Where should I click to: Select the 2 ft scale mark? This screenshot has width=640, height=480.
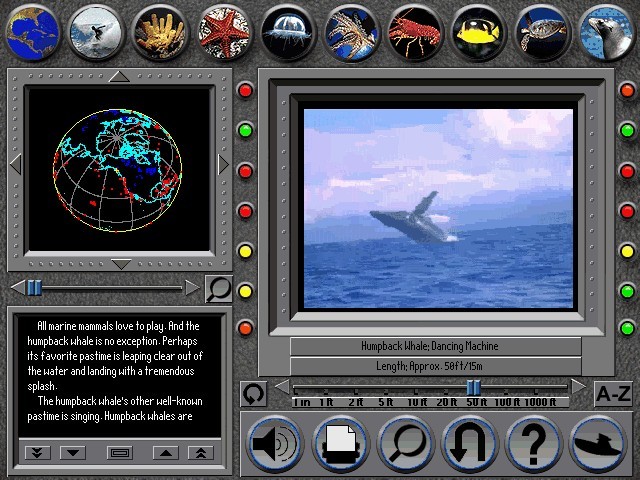click(x=356, y=402)
